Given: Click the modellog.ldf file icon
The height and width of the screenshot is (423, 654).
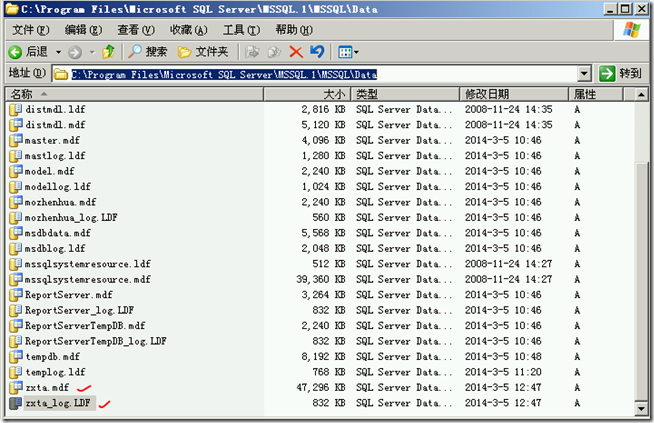Looking at the screenshot, I should tap(16, 186).
